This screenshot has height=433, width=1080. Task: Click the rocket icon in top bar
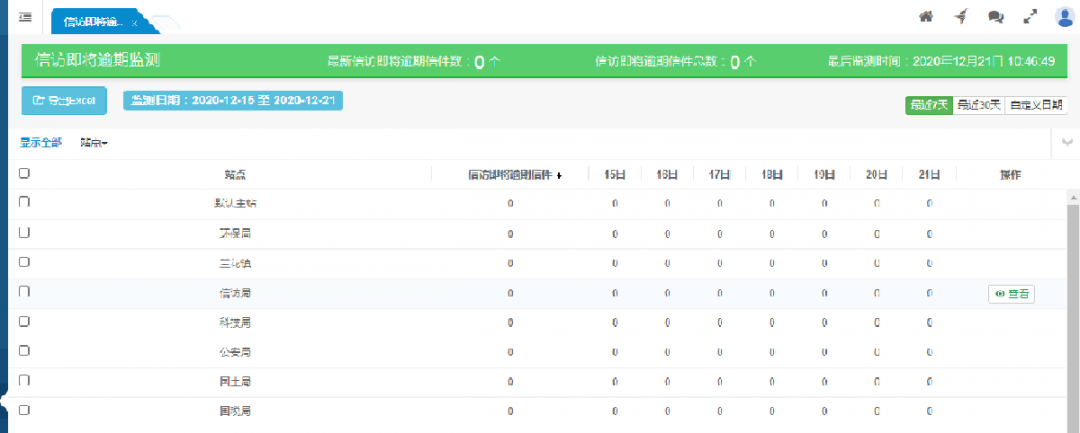[x=959, y=16]
